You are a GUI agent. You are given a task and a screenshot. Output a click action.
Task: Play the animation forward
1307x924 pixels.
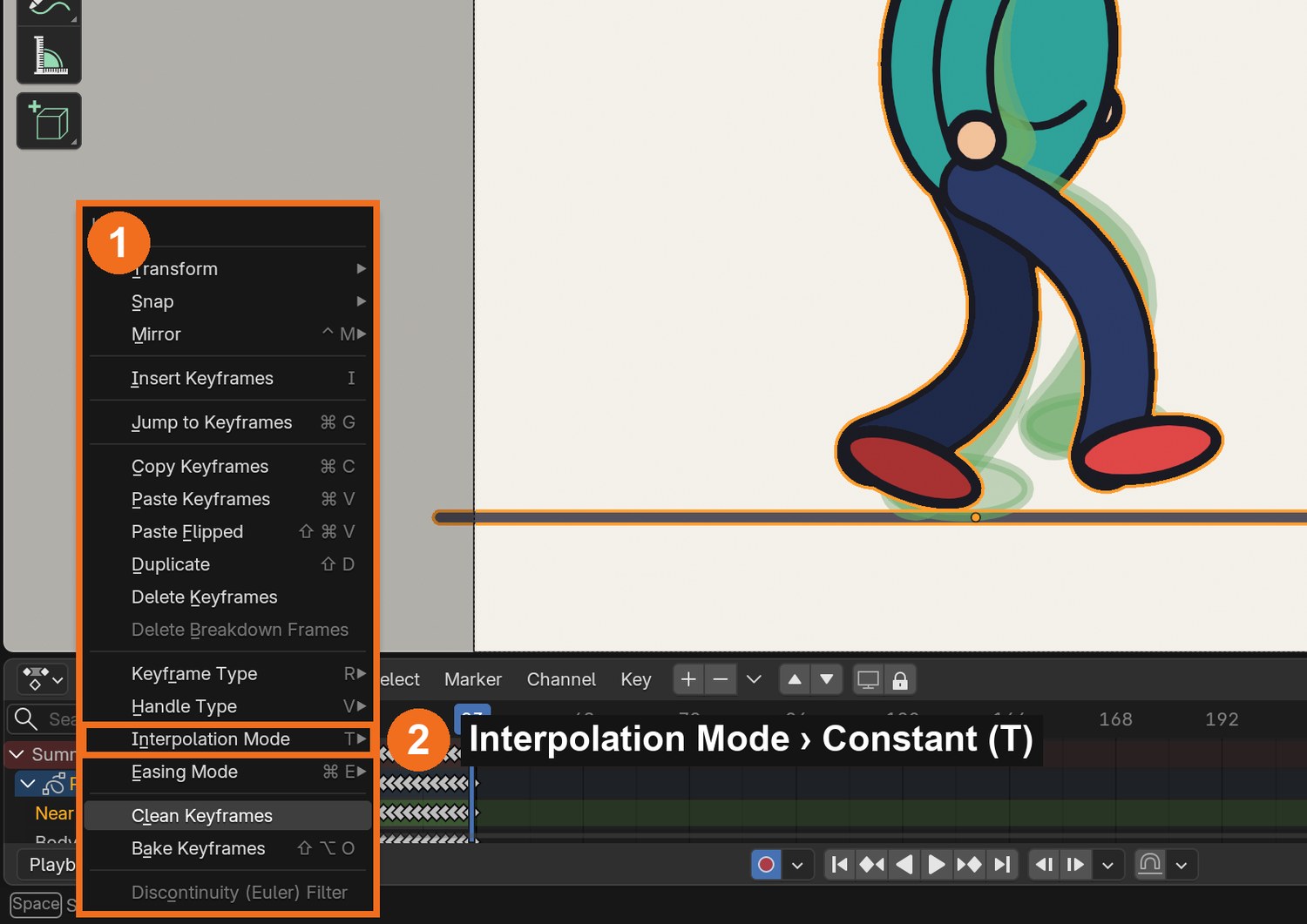point(937,864)
